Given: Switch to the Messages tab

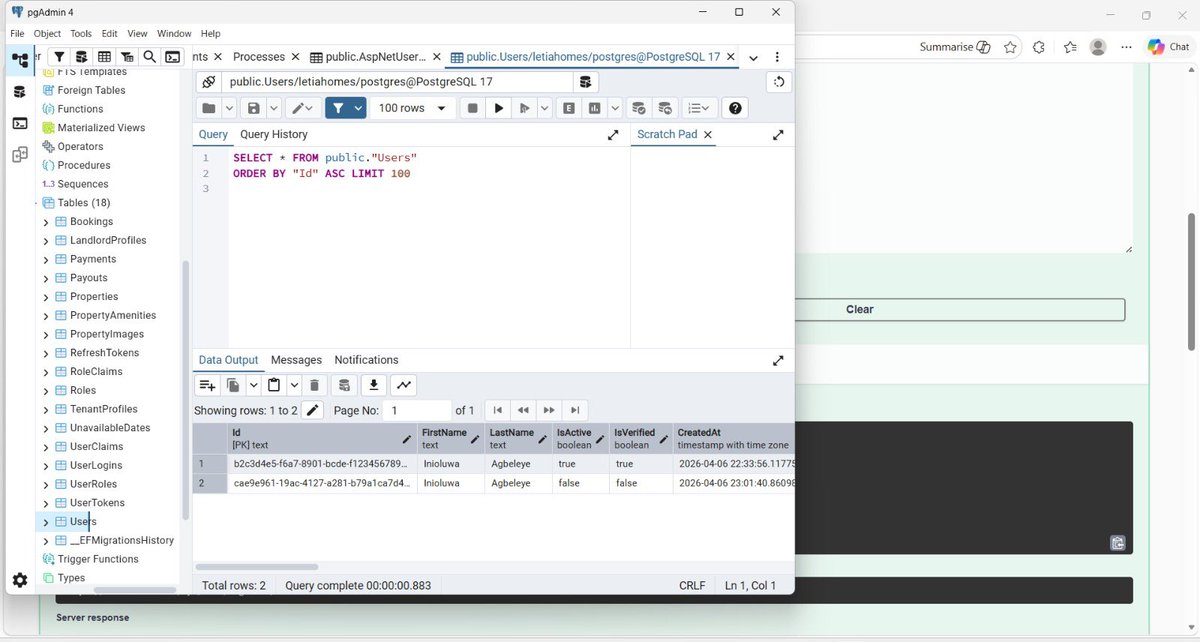Looking at the screenshot, I should click(x=296, y=360).
